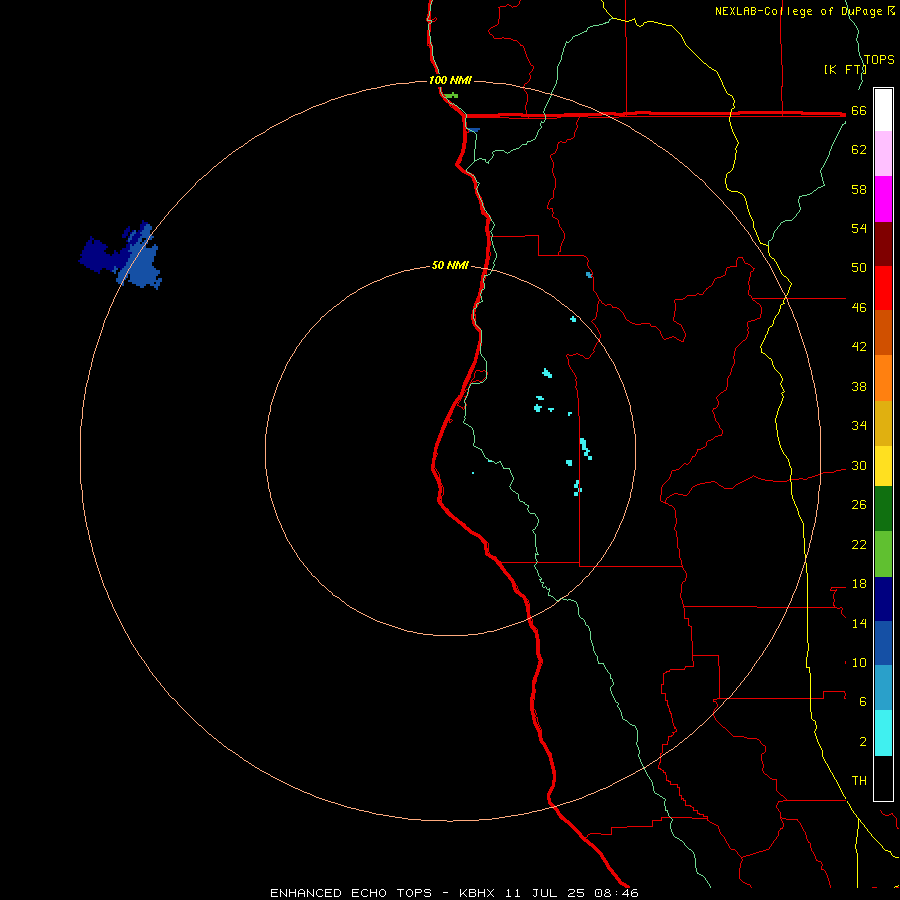Click the legend value "50"

click(859, 268)
